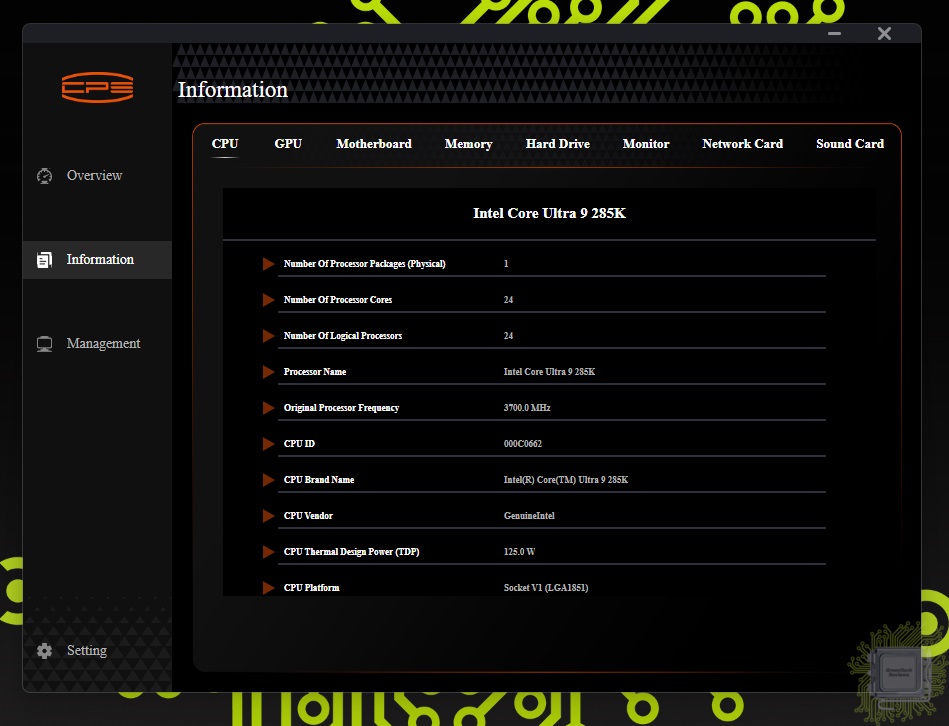The image size is (949, 726).
Task: Switch to the Sound Card tab
Action: (850, 144)
